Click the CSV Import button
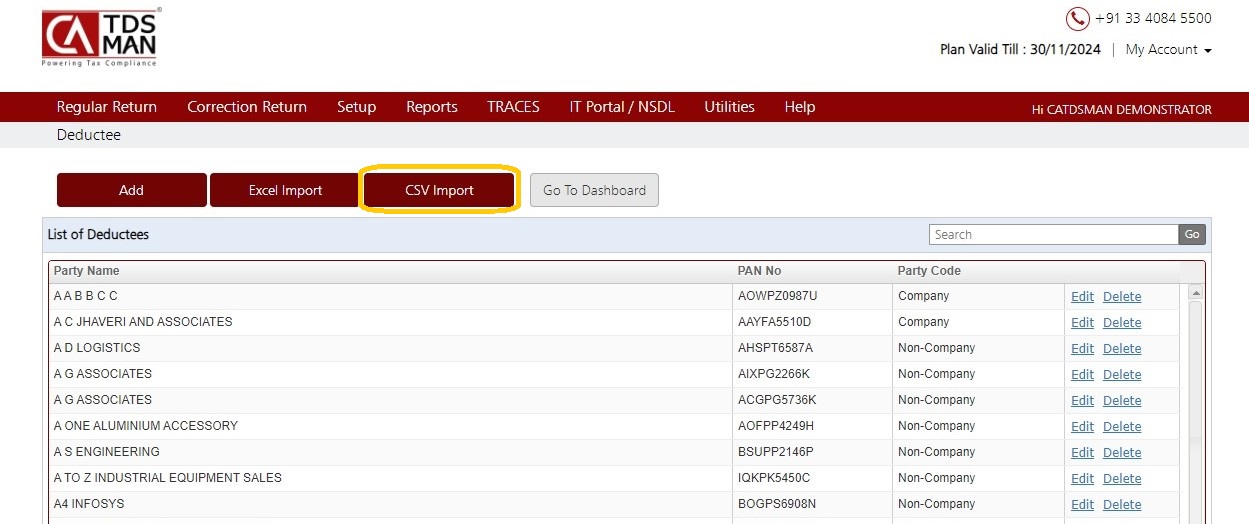 click(439, 190)
